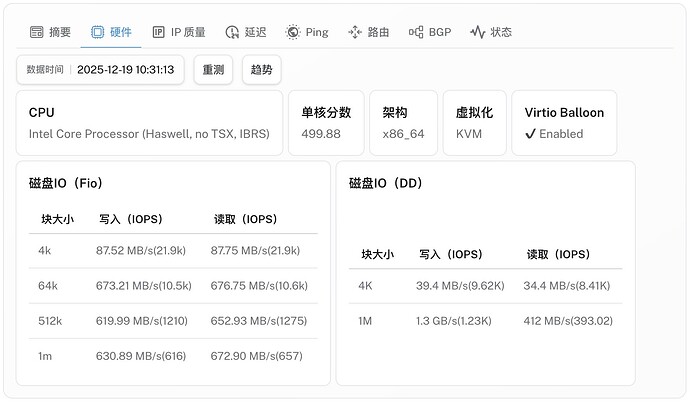Image resolution: width=690 pixels, height=403 pixels.
Task: Click Fio read value 676.75 MB/s(10.6k)
Action: click(259, 286)
